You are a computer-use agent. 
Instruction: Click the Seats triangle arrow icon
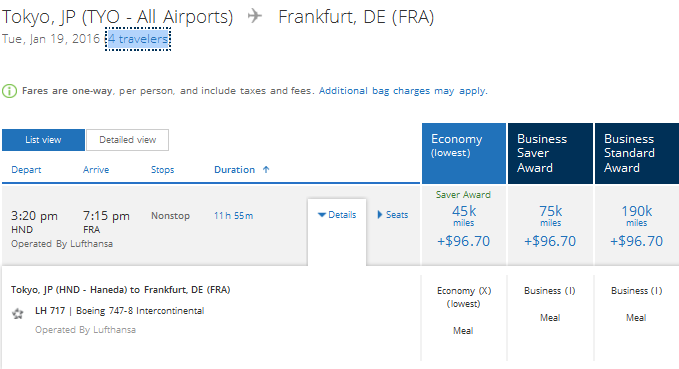click(380, 215)
